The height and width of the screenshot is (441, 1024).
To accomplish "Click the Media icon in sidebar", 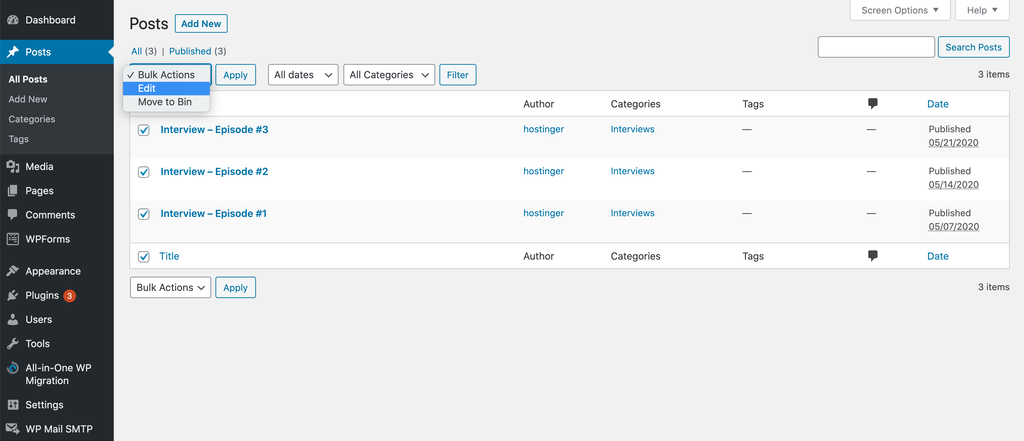I will click(x=12, y=167).
